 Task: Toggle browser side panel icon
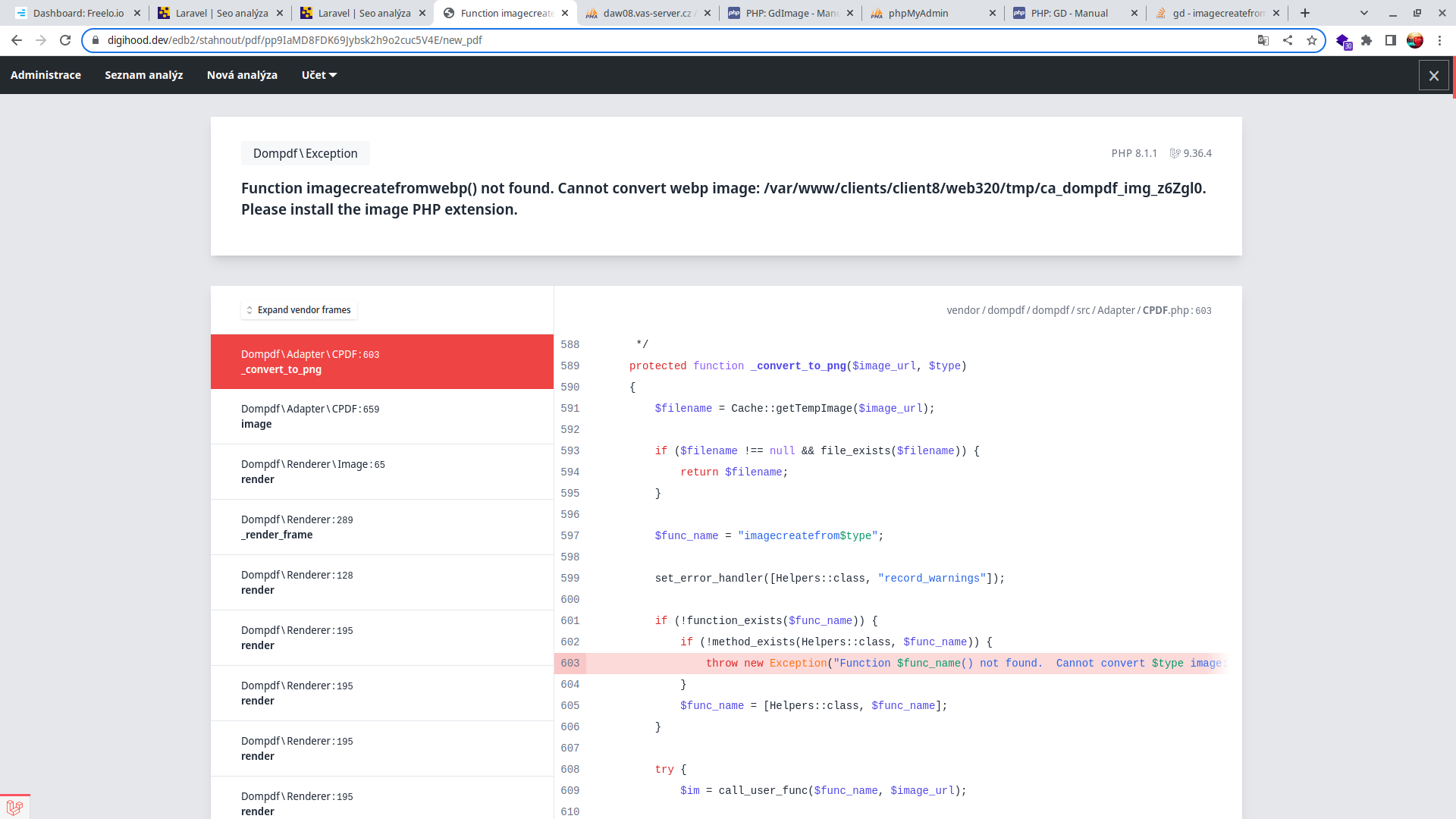click(x=1391, y=40)
